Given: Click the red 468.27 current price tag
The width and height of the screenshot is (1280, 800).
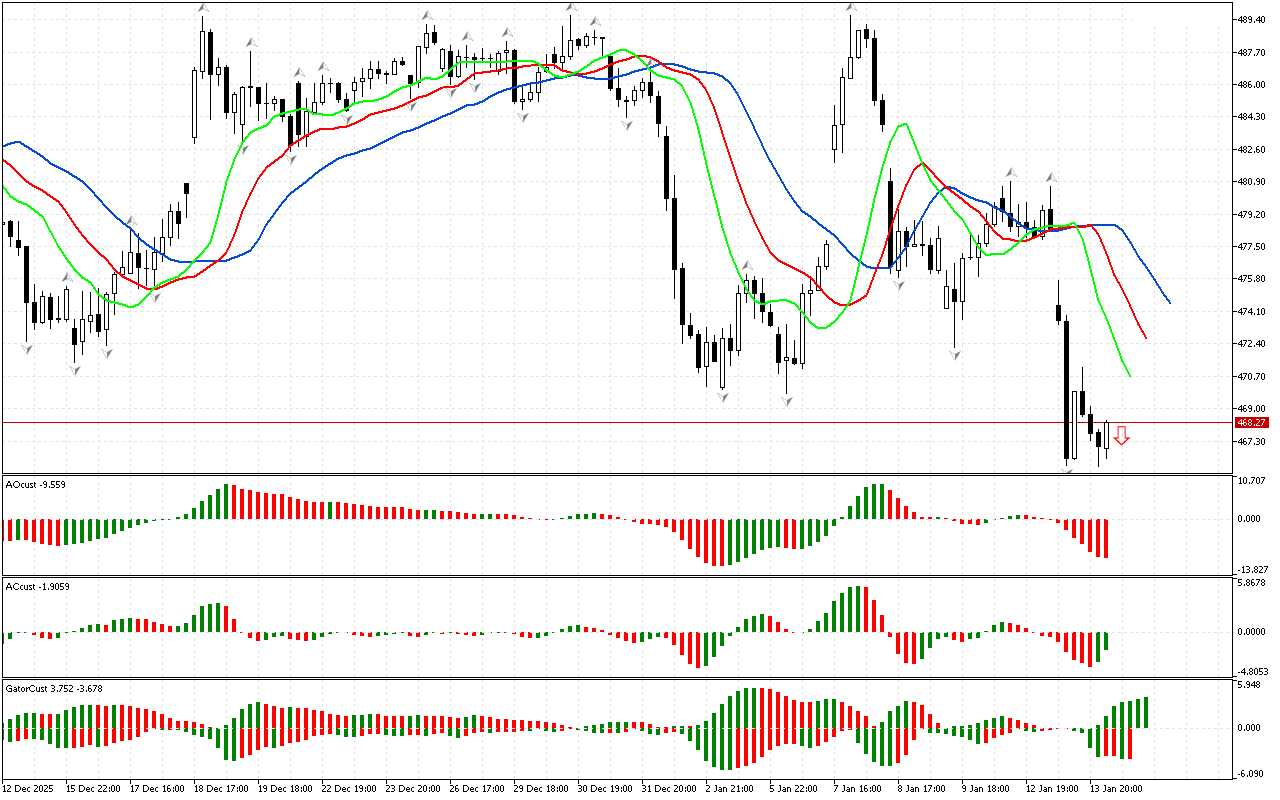Looking at the screenshot, I should [x=1251, y=423].
